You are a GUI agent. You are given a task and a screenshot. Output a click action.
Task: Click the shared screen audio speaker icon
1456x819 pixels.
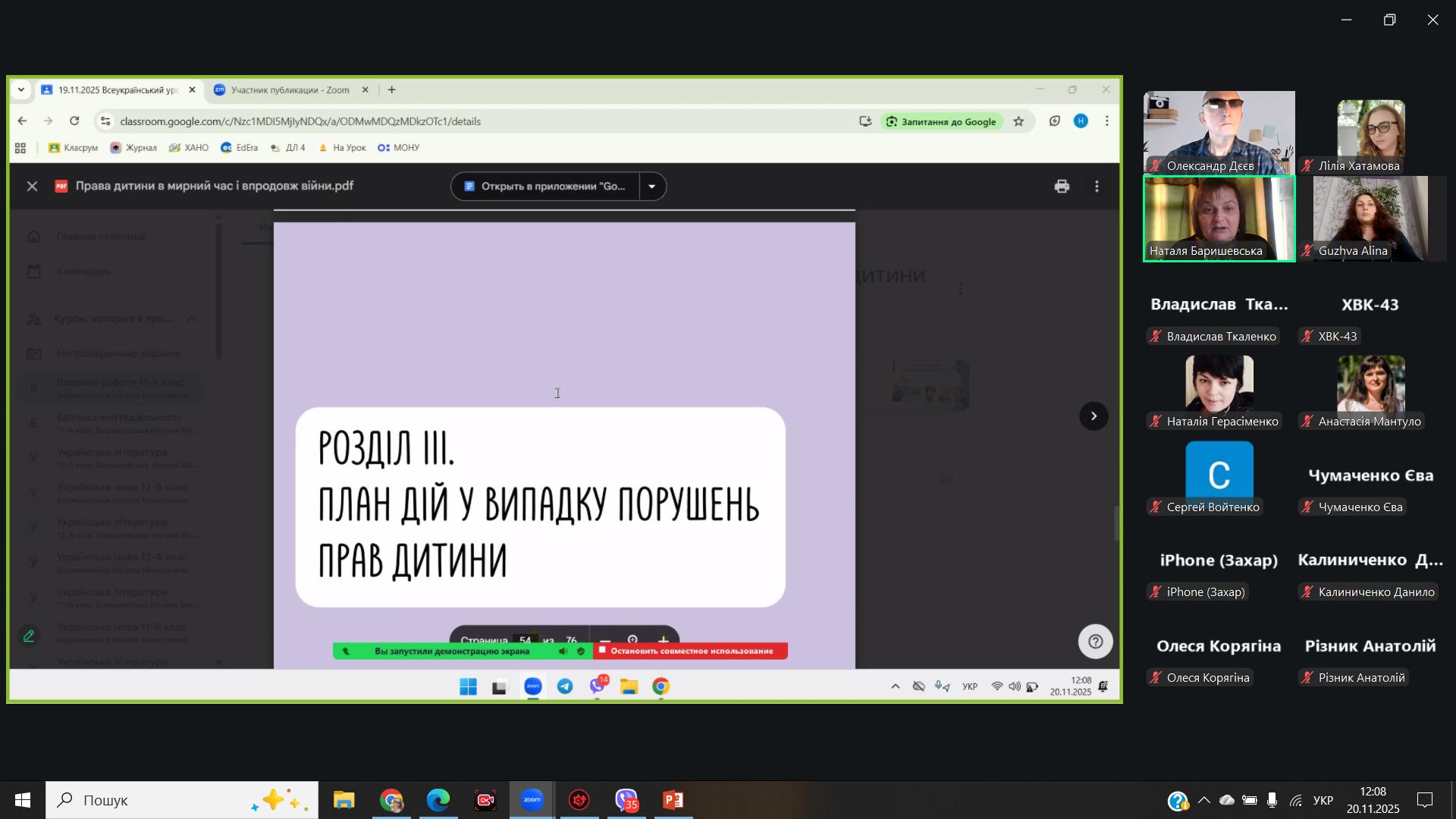563,651
